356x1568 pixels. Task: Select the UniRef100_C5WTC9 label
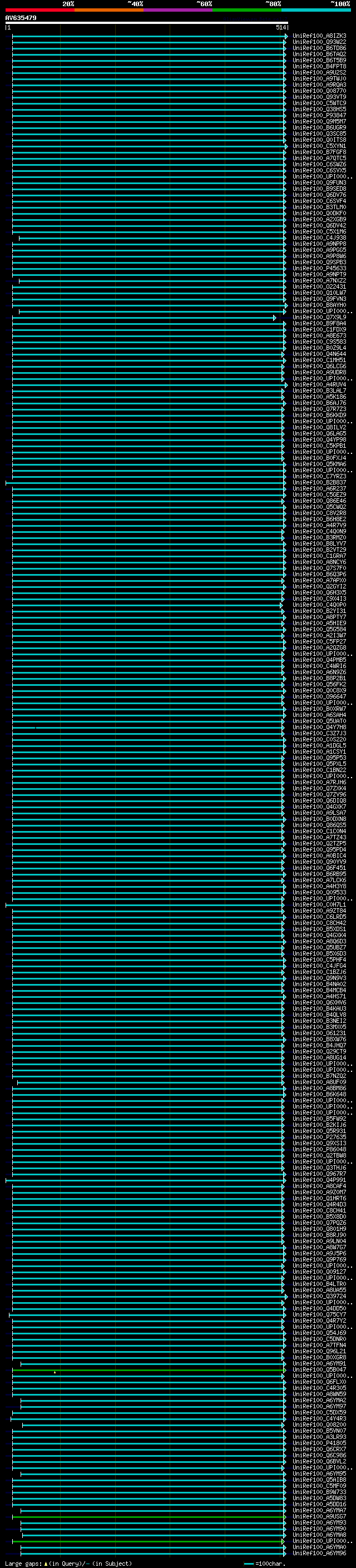pyautogui.click(x=319, y=103)
